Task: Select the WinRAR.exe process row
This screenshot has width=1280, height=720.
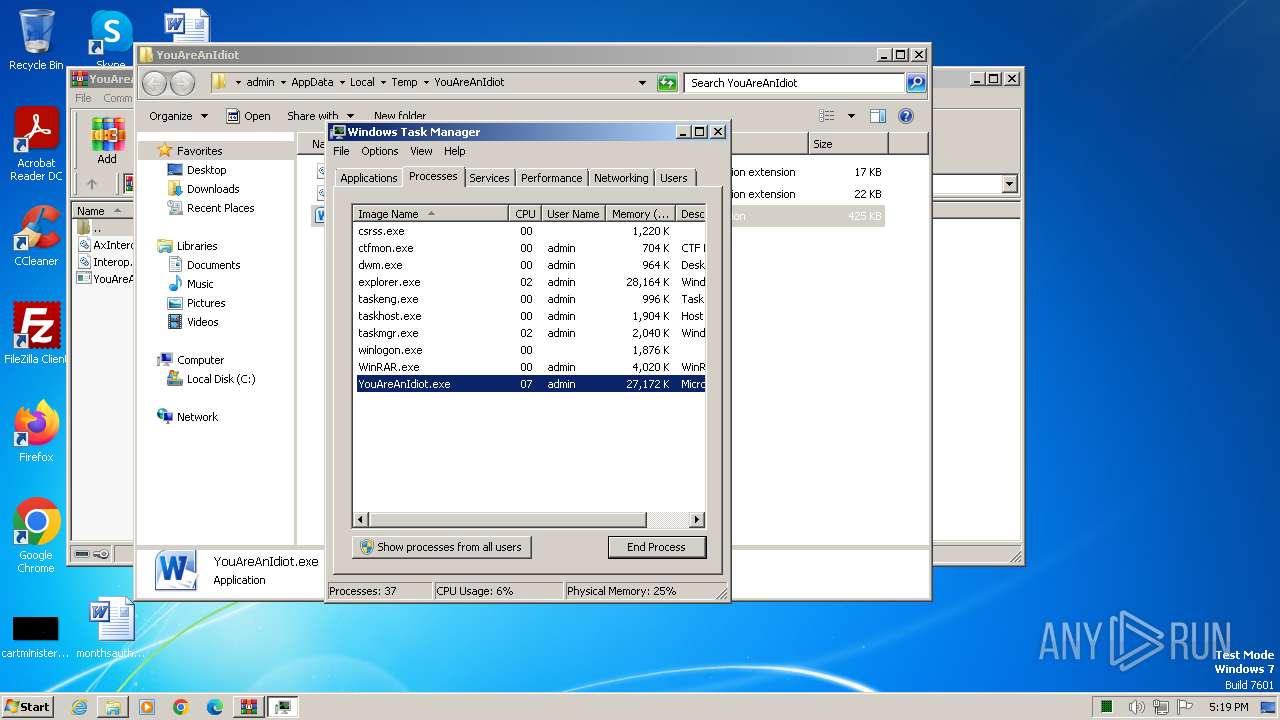Action: pos(530,367)
